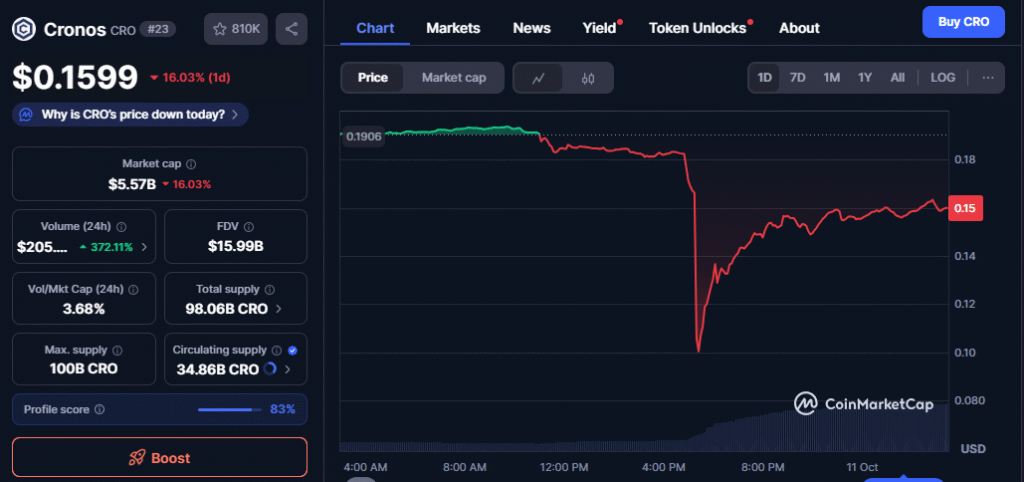Screen dimensions: 1024x482
Task: Toggle chart to Market cap view
Action: pyautogui.click(x=454, y=78)
